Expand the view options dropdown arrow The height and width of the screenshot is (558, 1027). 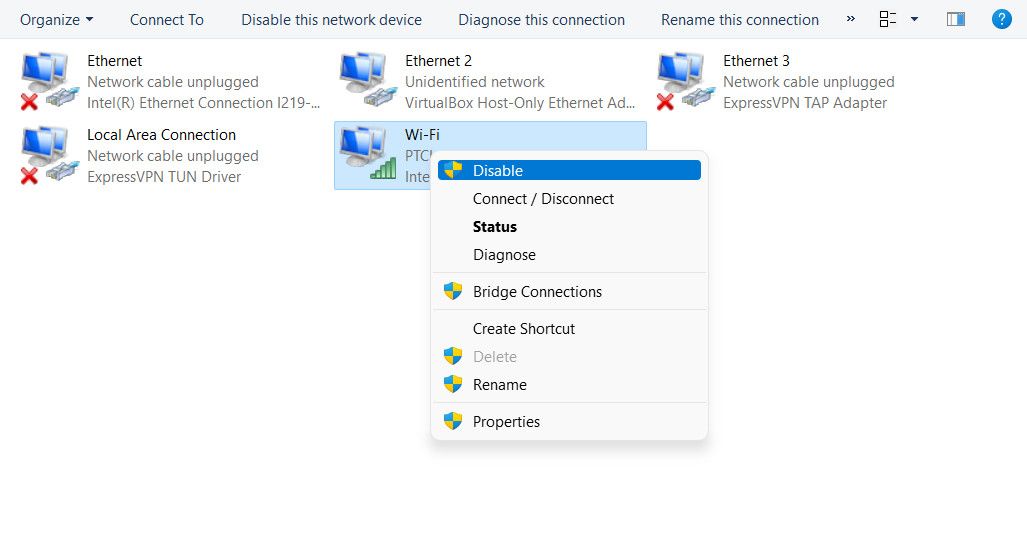(x=914, y=19)
